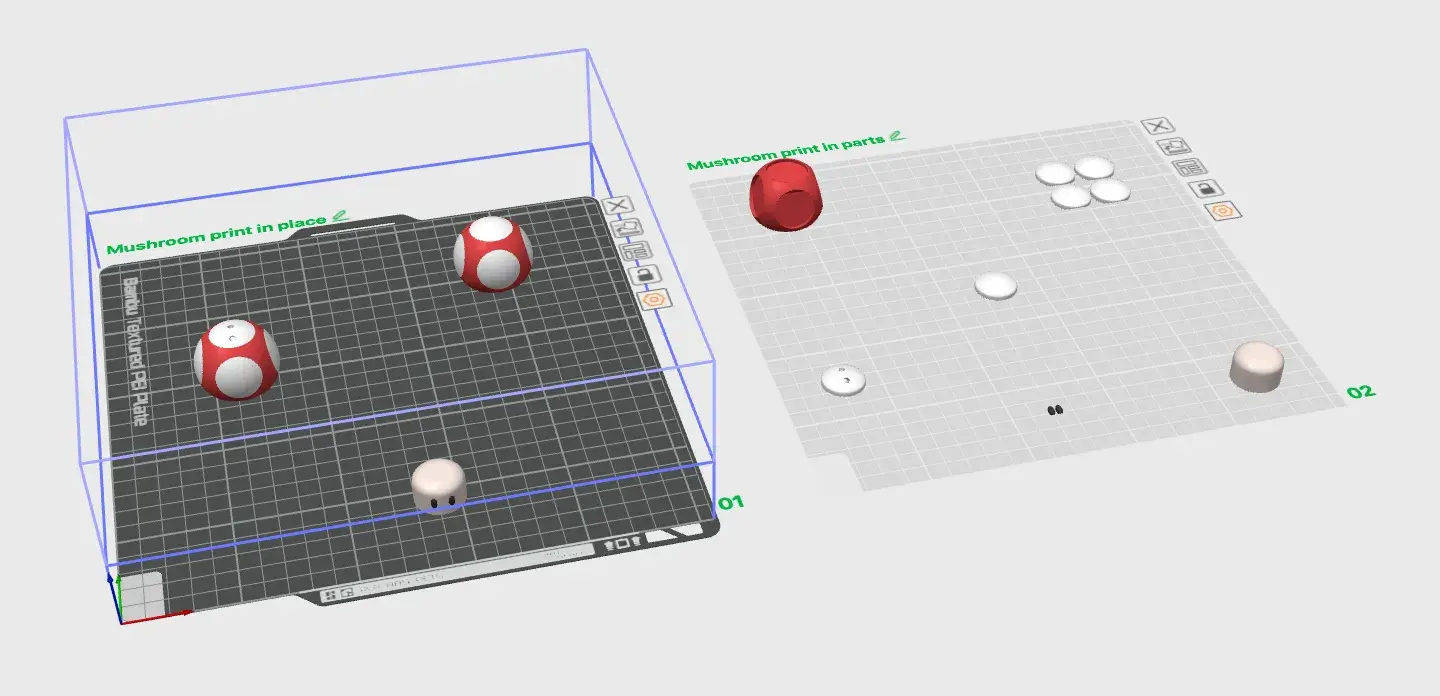1440x696 pixels.
Task: Select the mushroom stem with eyes on plate 01
Action: [439, 486]
